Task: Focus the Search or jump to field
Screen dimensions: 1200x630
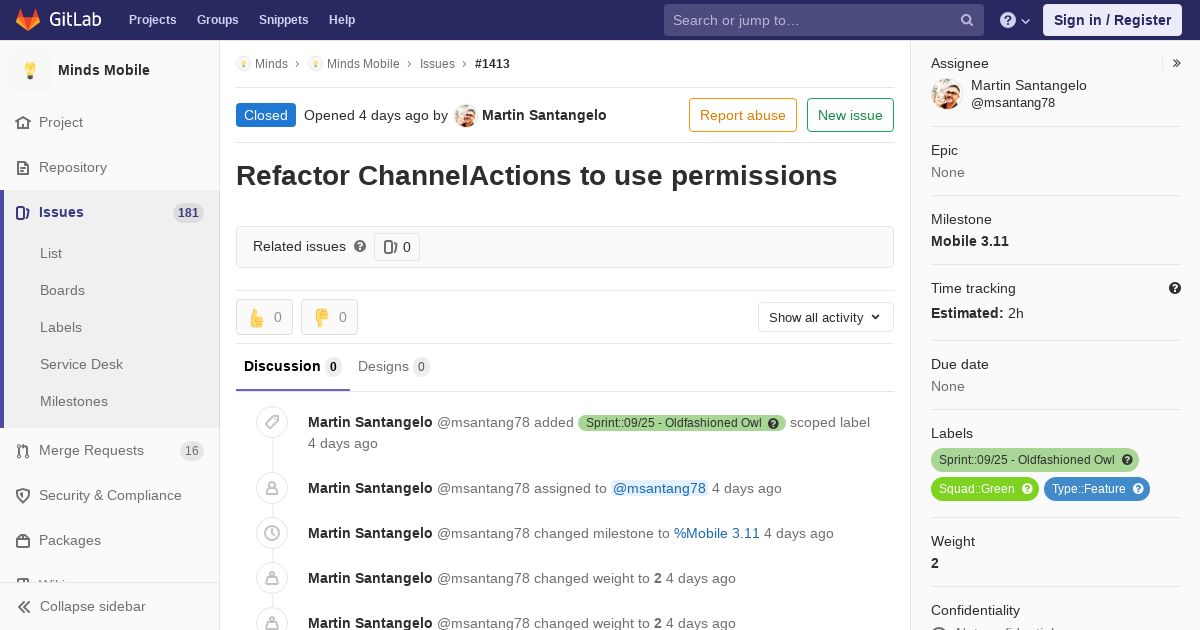Action: (x=824, y=20)
